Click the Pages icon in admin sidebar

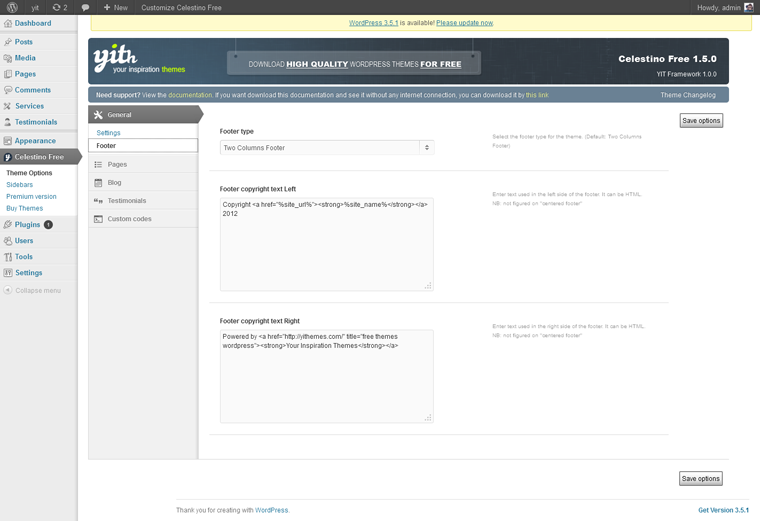click(8, 74)
